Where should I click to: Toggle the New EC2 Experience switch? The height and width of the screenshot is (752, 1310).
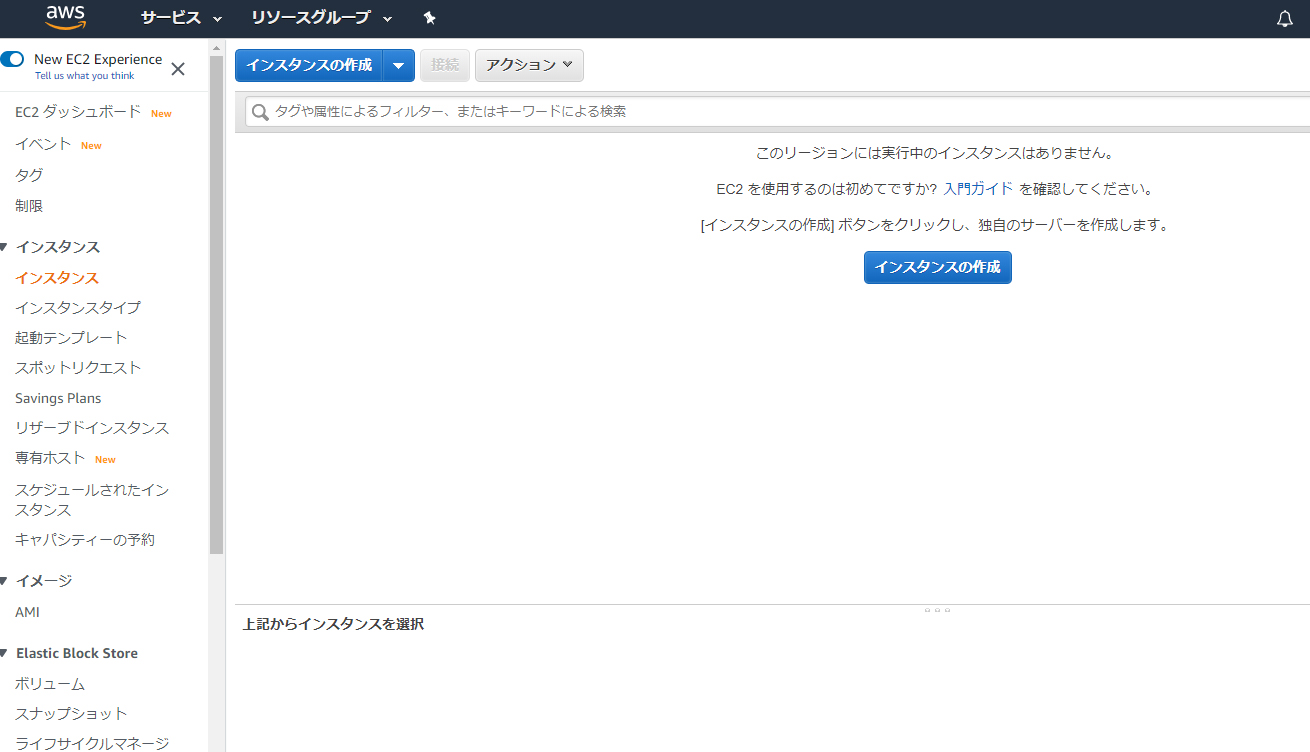tap(13, 60)
